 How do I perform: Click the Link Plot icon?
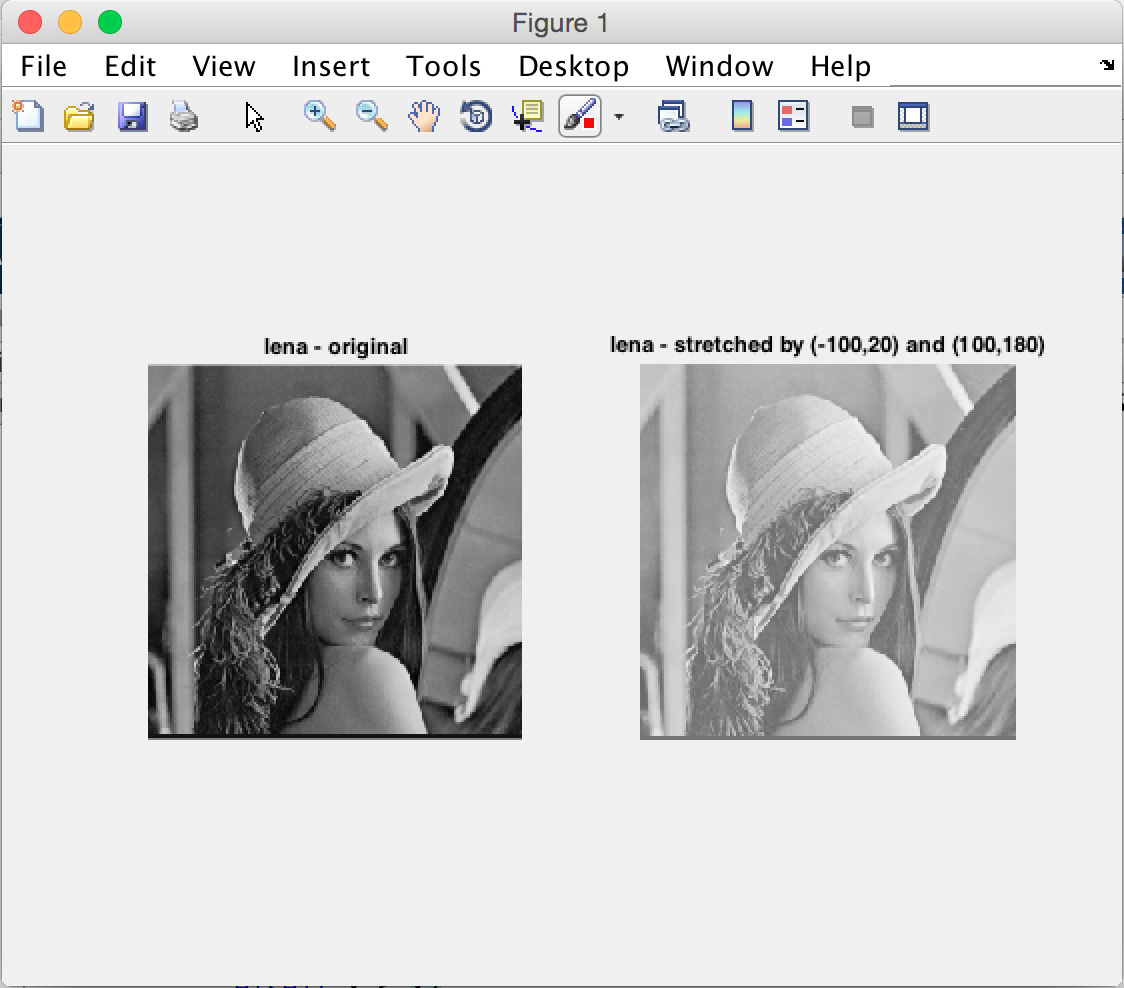pos(673,116)
